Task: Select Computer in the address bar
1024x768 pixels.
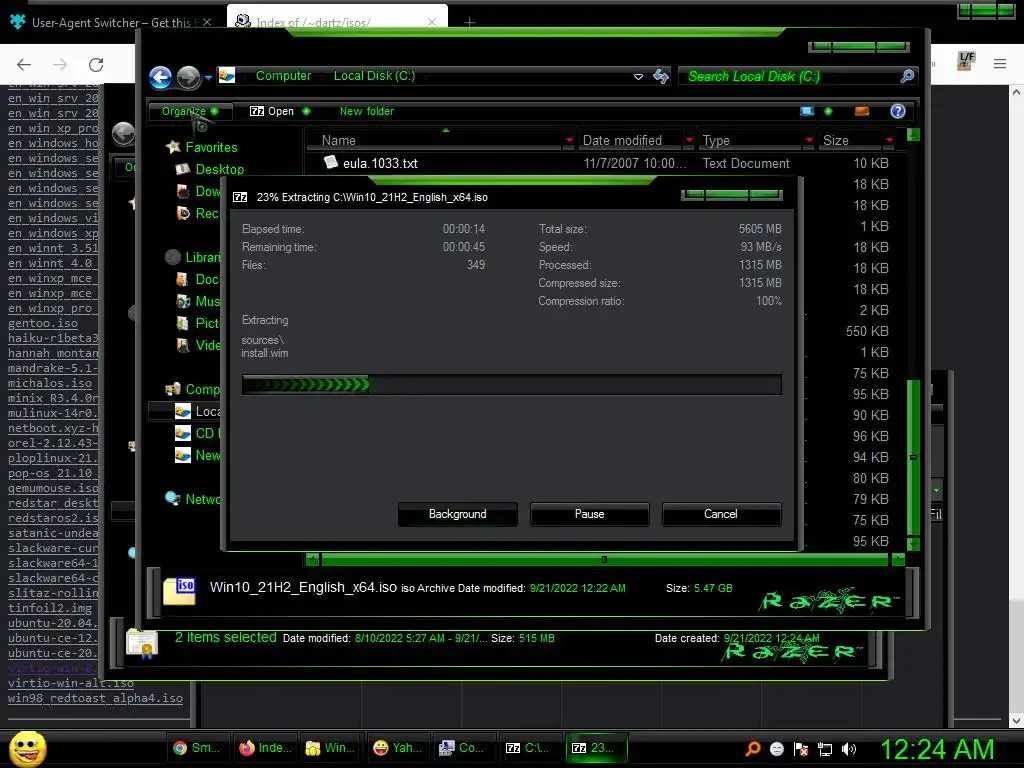Action: [x=283, y=76]
